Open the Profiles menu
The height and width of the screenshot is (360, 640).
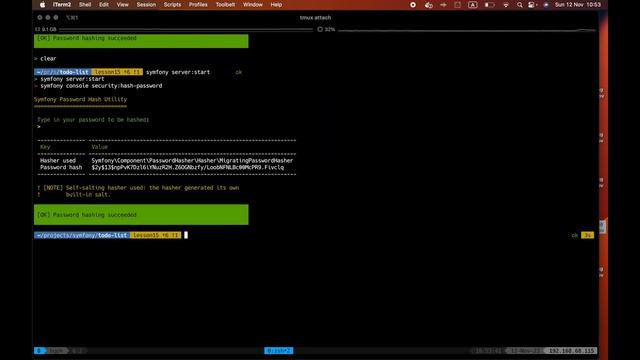pos(198,5)
